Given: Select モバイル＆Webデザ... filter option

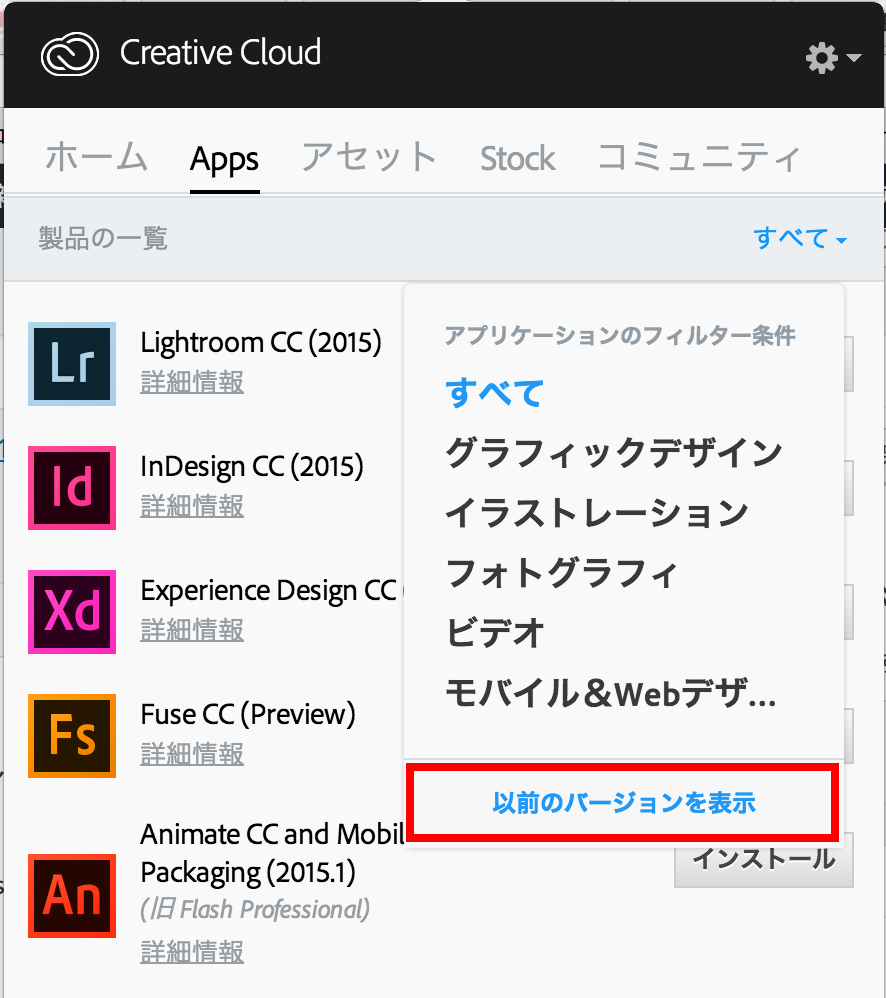Looking at the screenshot, I should 610,692.
